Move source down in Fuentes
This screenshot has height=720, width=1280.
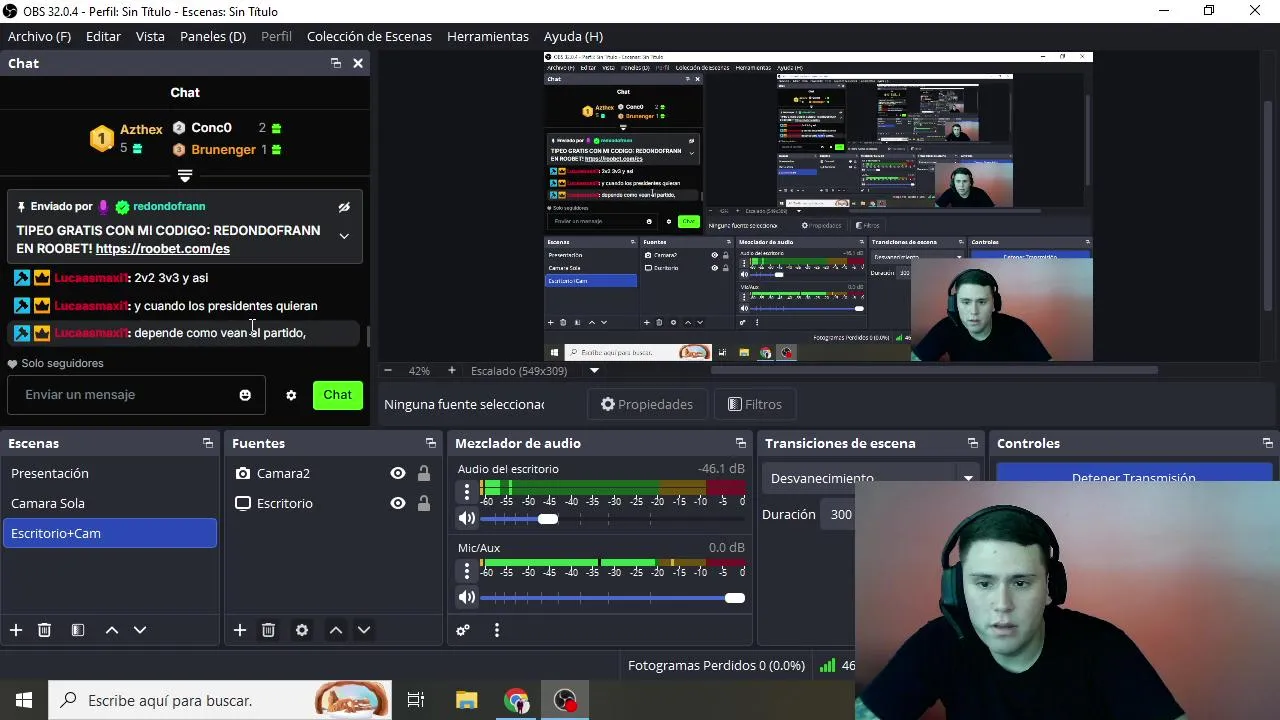coord(364,630)
